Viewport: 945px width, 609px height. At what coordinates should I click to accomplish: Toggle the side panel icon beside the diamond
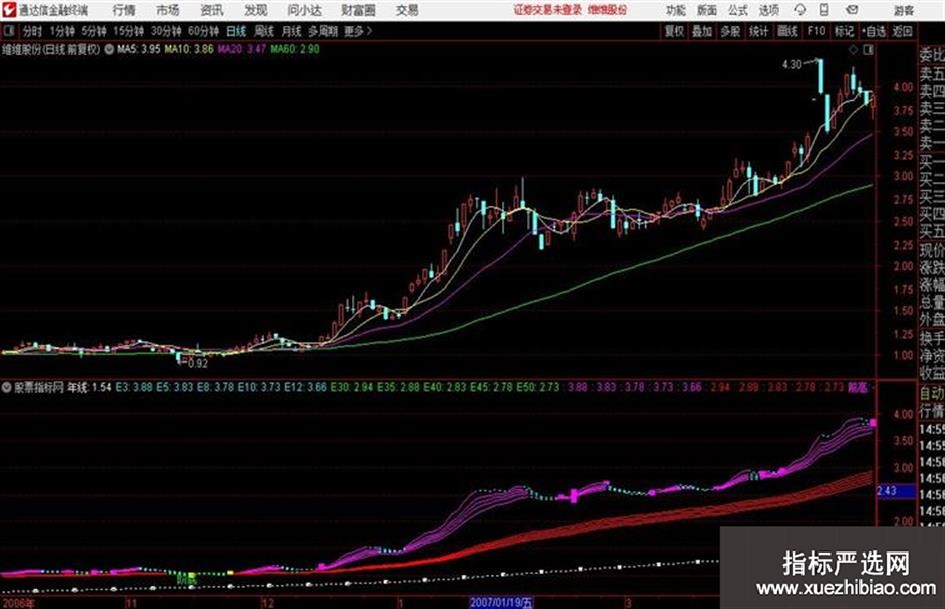pos(868,50)
